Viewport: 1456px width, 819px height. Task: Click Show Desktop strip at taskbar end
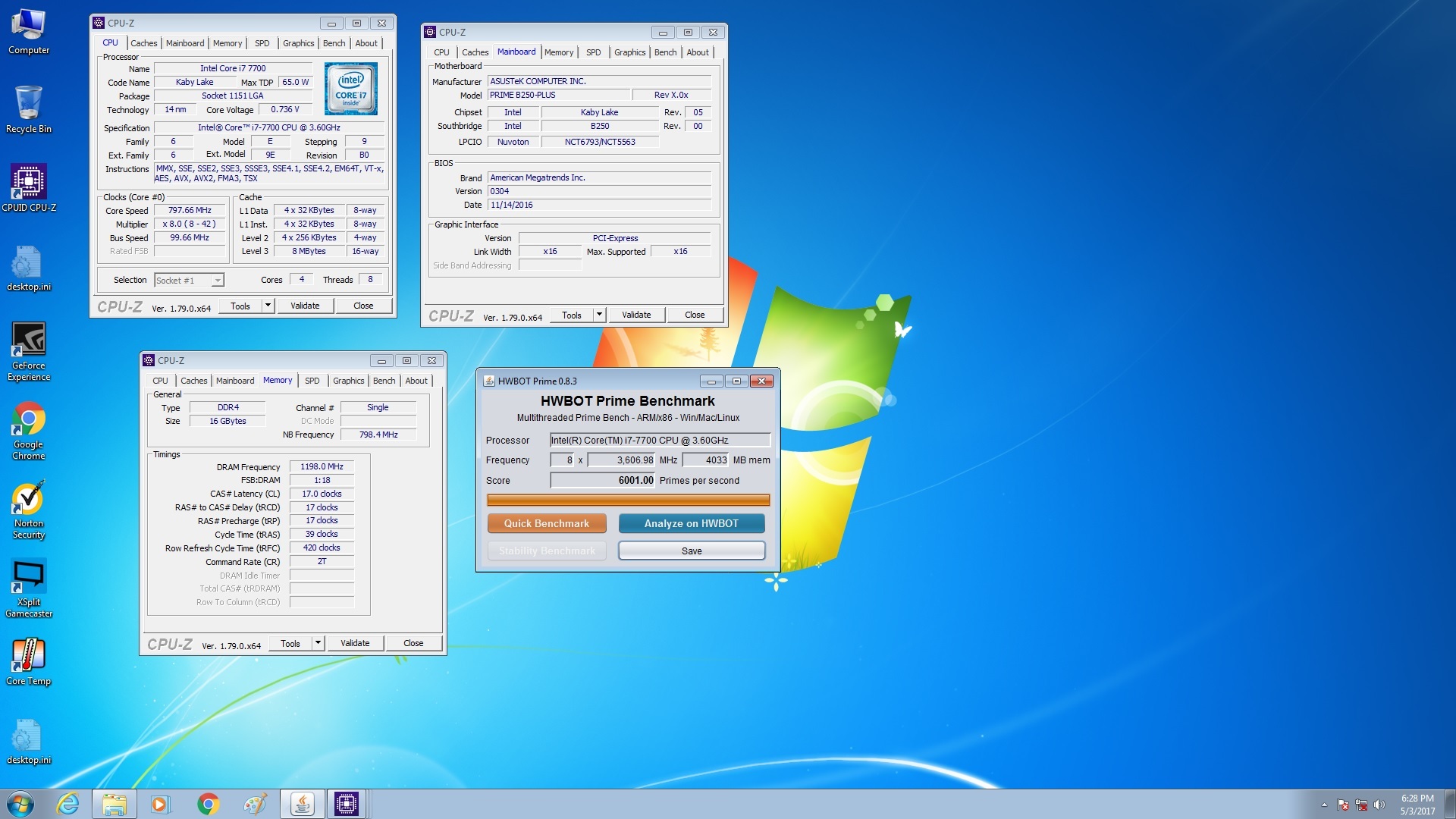1450,804
